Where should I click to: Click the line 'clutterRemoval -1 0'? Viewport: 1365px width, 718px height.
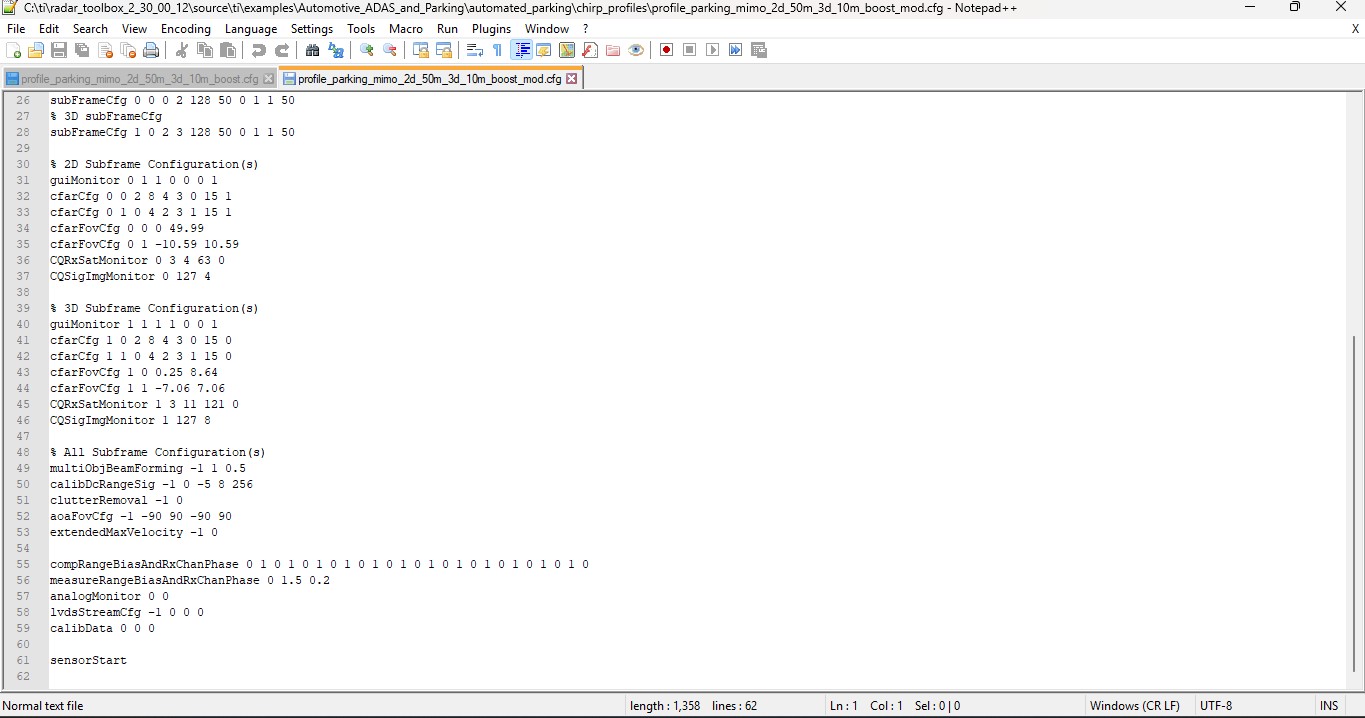point(116,500)
